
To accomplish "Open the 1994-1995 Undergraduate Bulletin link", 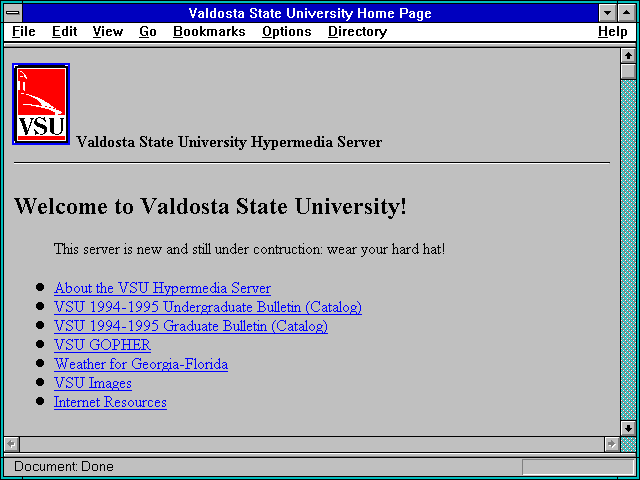I will (x=208, y=307).
